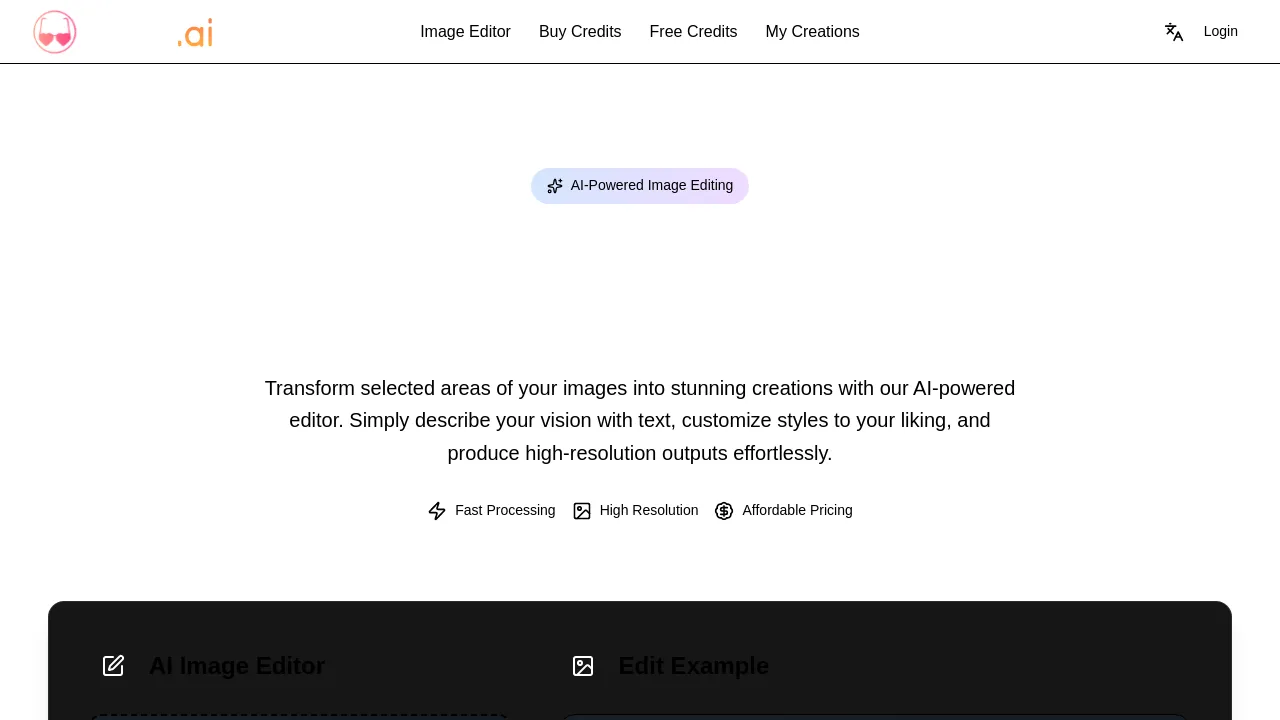The height and width of the screenshot is (720, 1280).
Task: Click the Fast Processing label
Action: [x=505, y=511]
